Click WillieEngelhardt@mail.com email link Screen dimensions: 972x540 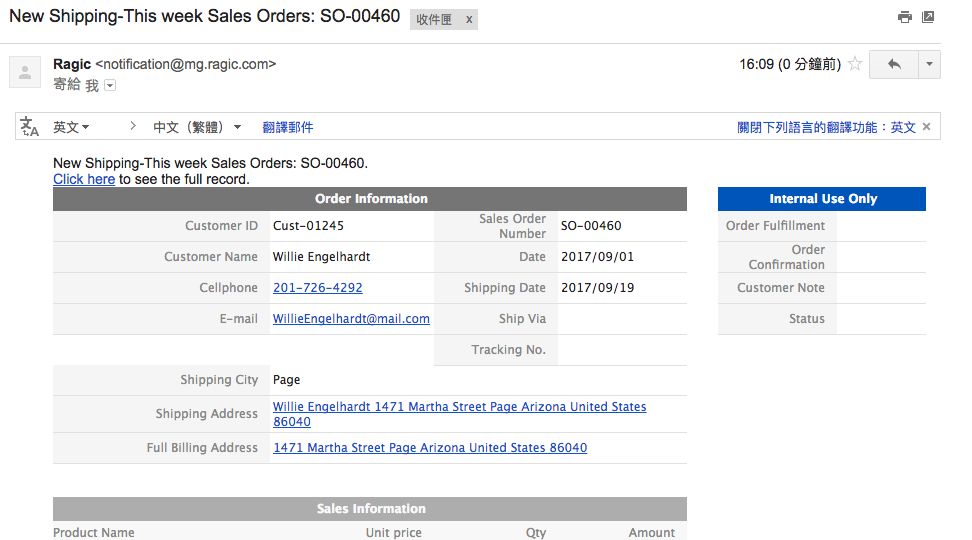[x=351, y=319]
